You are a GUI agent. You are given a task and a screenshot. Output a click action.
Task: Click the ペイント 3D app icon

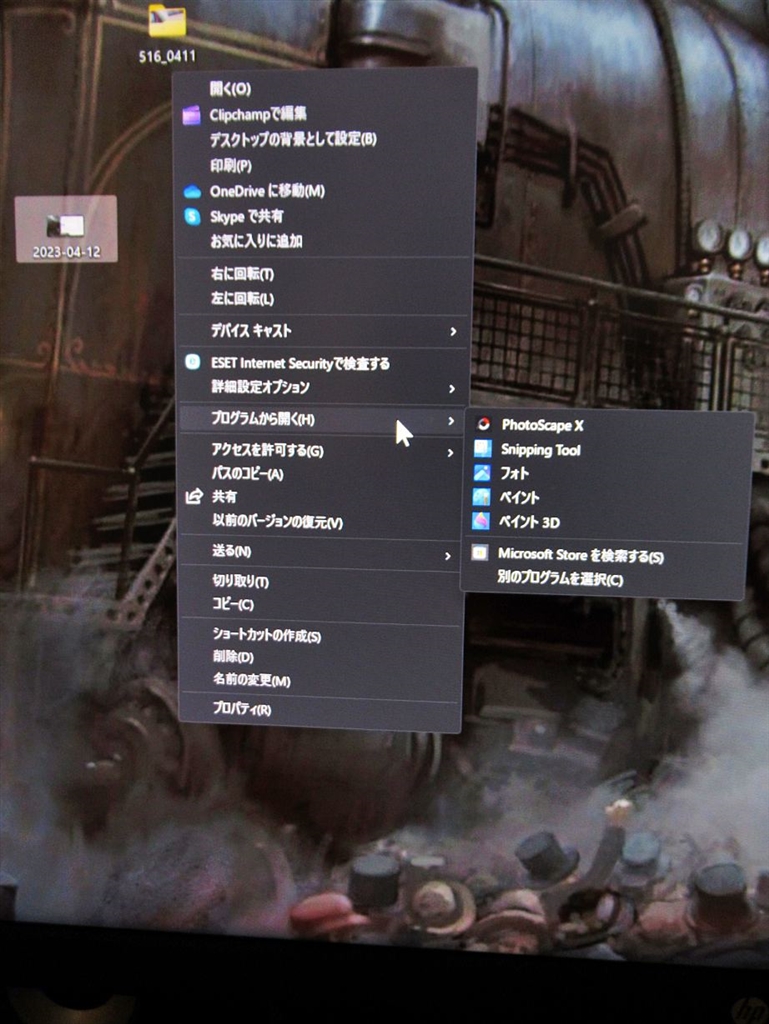(480, 521)
